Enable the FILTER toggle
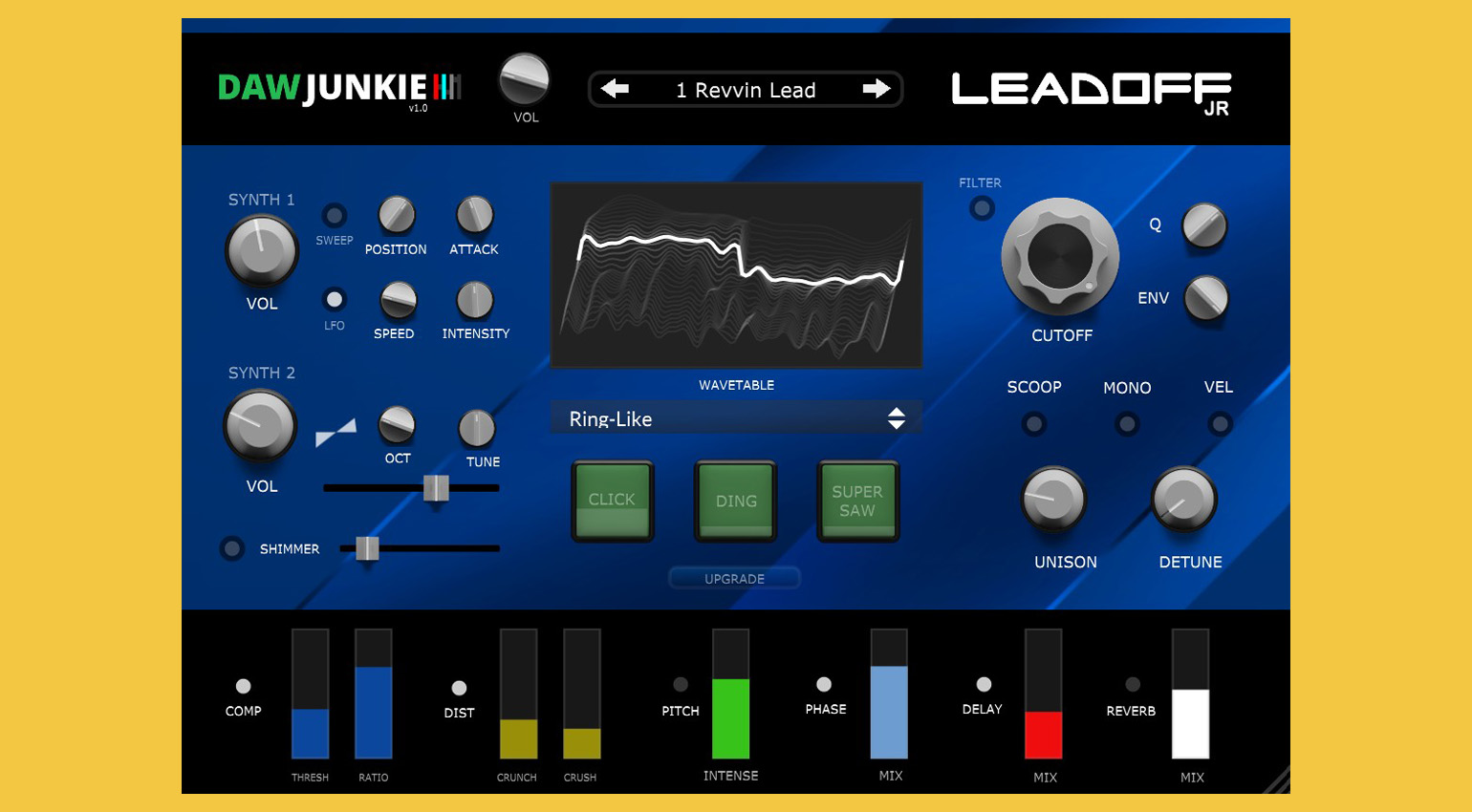The image size is (1472, 812). (982, 208)
